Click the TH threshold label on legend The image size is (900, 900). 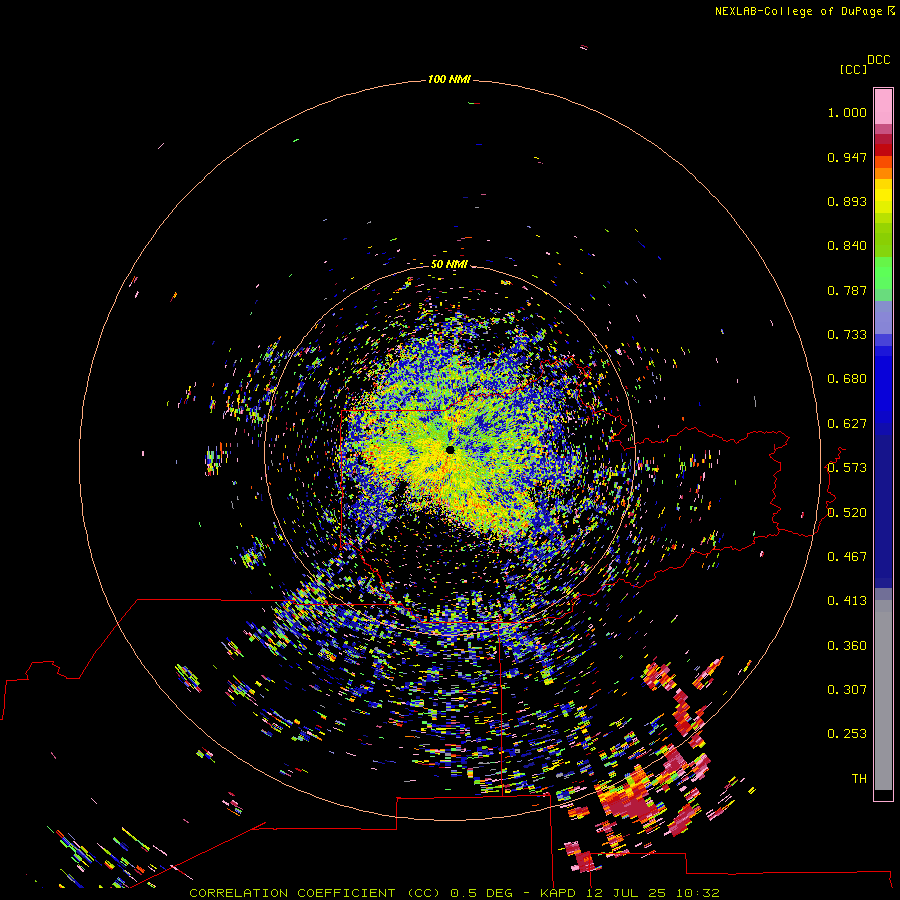(859, 779)
